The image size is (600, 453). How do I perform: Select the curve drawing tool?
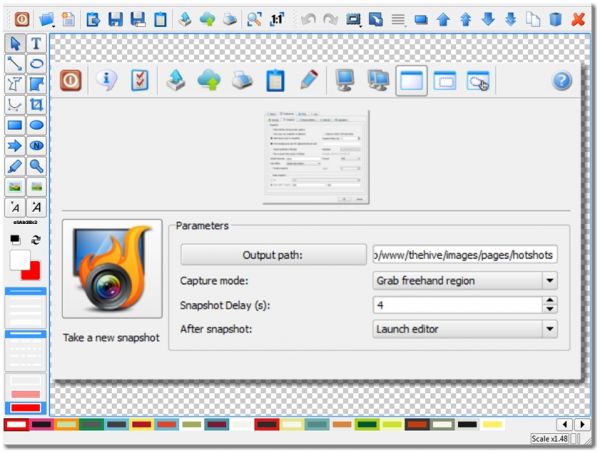(x=15, y=104)
